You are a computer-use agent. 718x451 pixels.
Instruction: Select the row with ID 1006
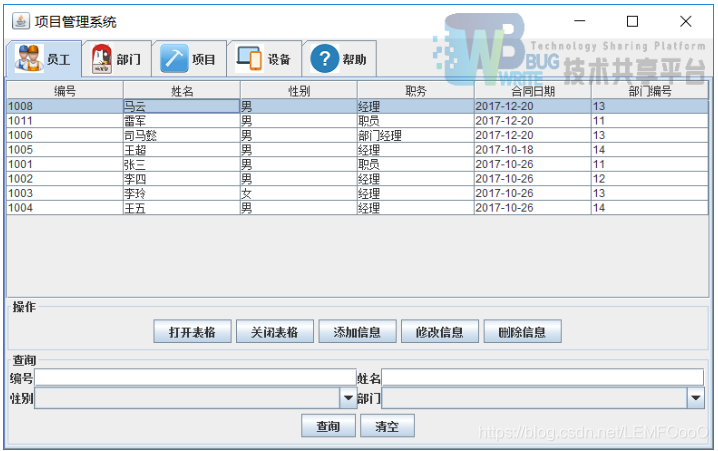(358, 136)
